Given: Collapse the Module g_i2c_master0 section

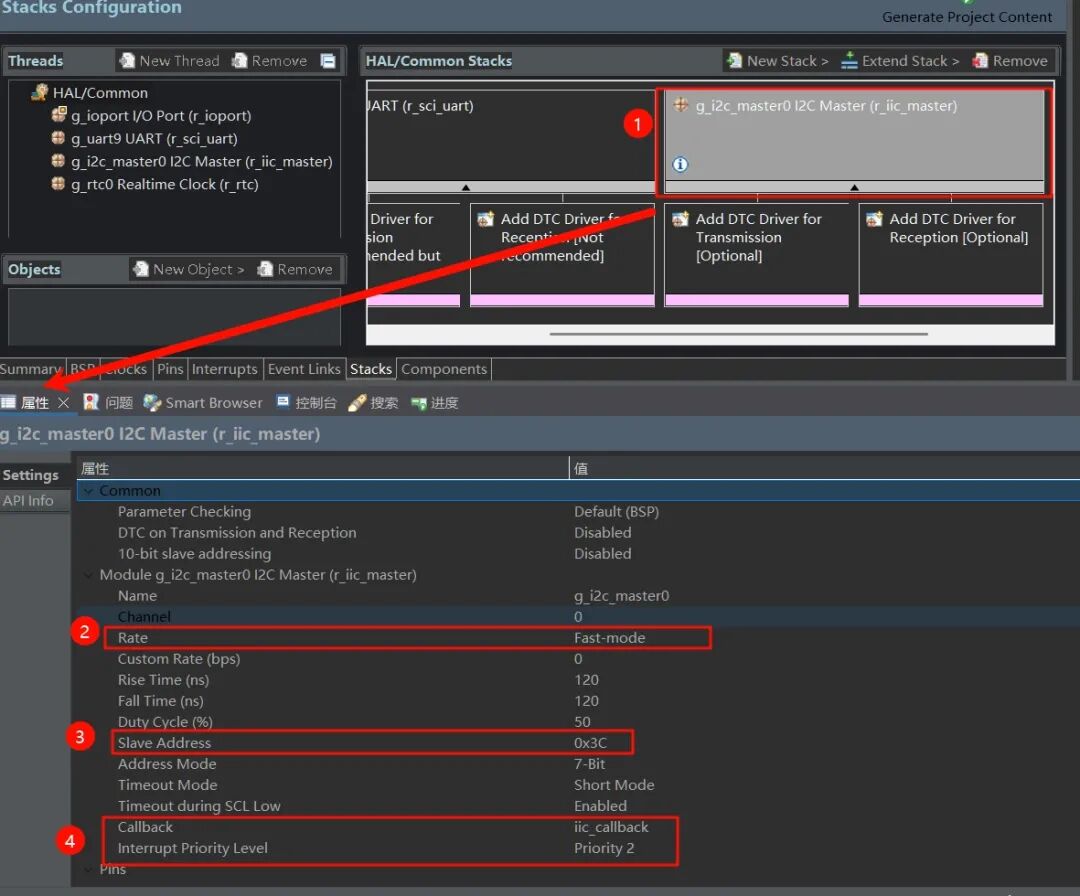Looking at the screenshot, I should tap(89, 575).
